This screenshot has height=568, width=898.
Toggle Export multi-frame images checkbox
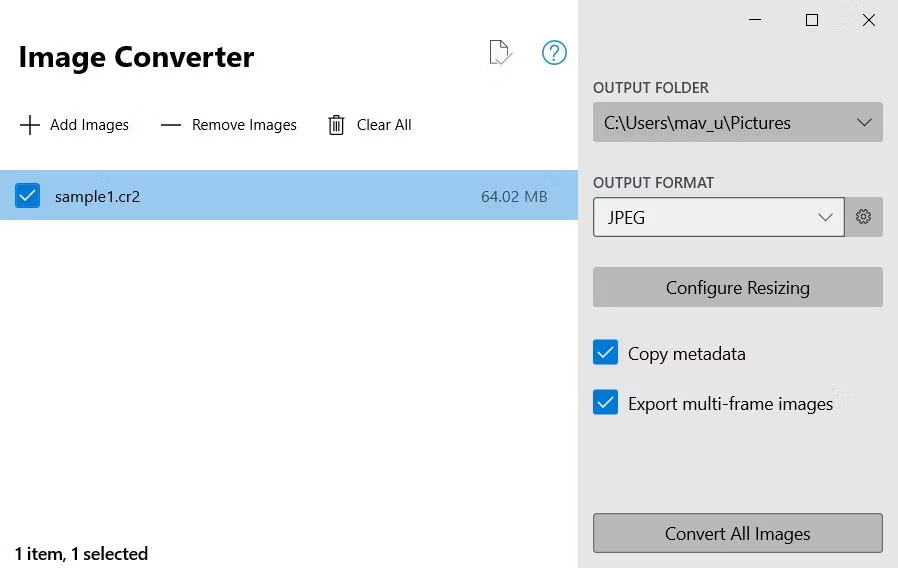coord(605,403)
